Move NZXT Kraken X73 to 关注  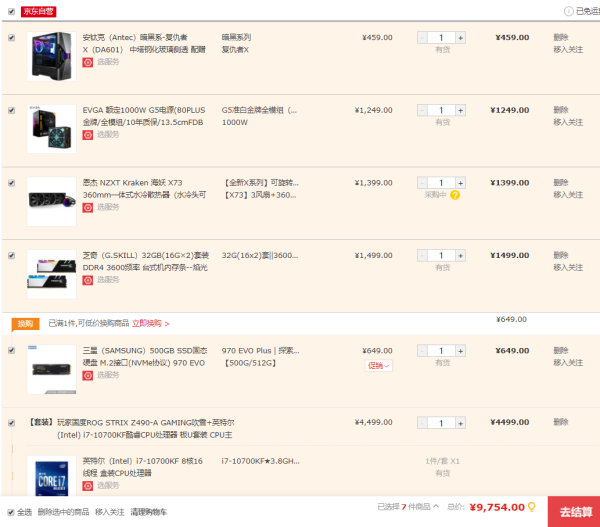pos(568,195)
